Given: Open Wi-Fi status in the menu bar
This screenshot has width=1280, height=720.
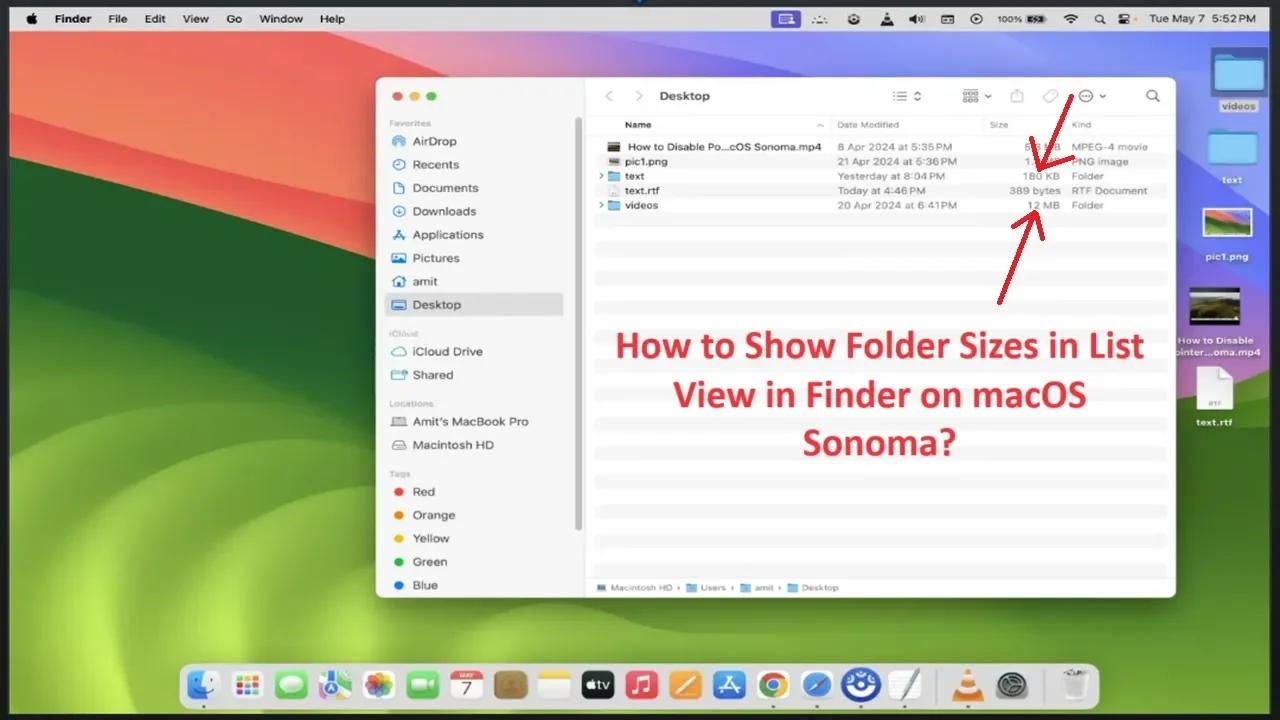Looking at the screenshot, I should click(x=1071, y=19).
